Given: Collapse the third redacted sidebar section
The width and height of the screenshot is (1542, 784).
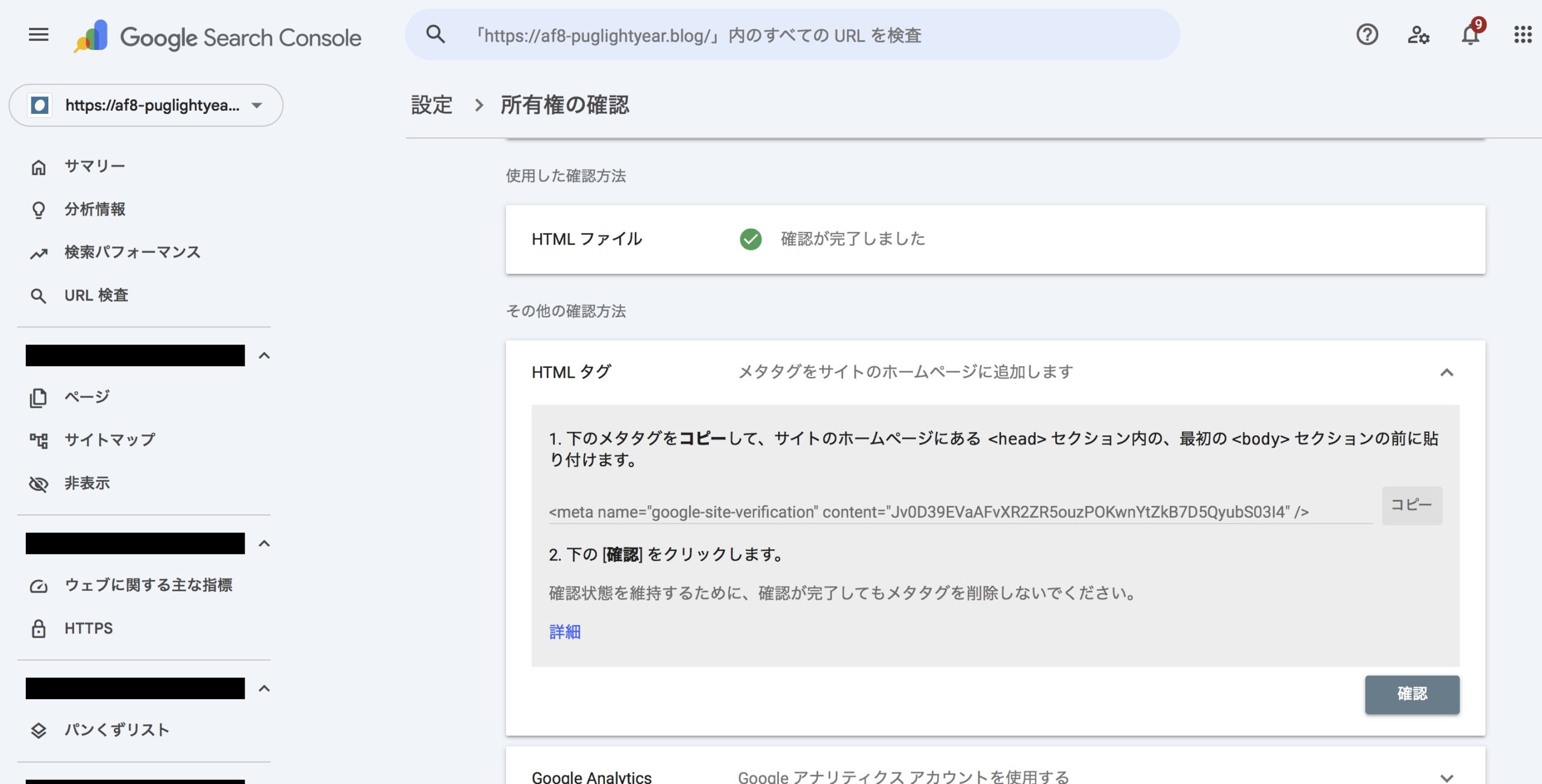Looking at the screenshot, I should point(264,689).
